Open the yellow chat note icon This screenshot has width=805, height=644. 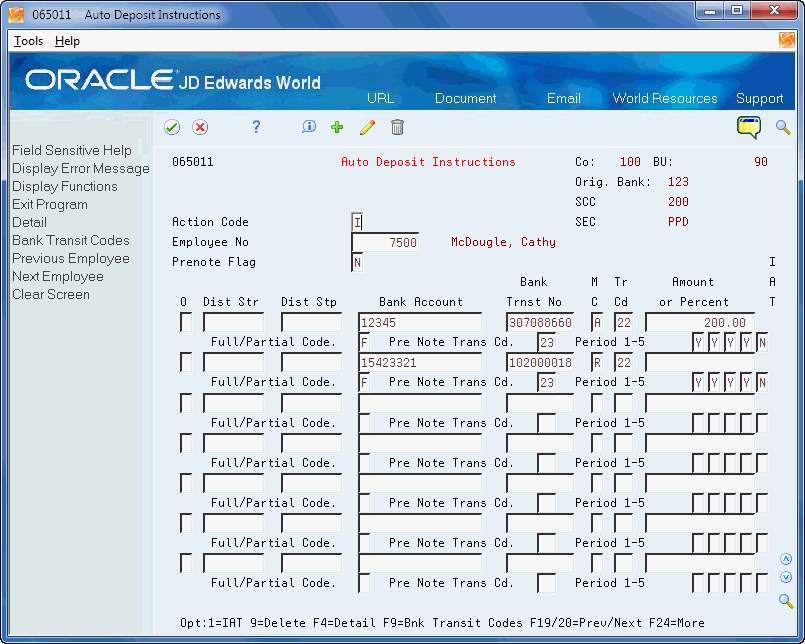tap(749, 127)
